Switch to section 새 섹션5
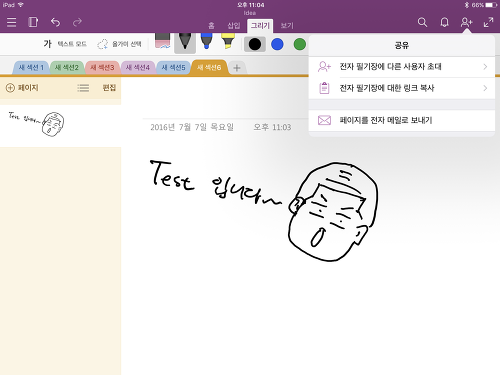Image resolution: width=500 pixels, height=375 pixels. pyautogui.click(x=173, y=68)
